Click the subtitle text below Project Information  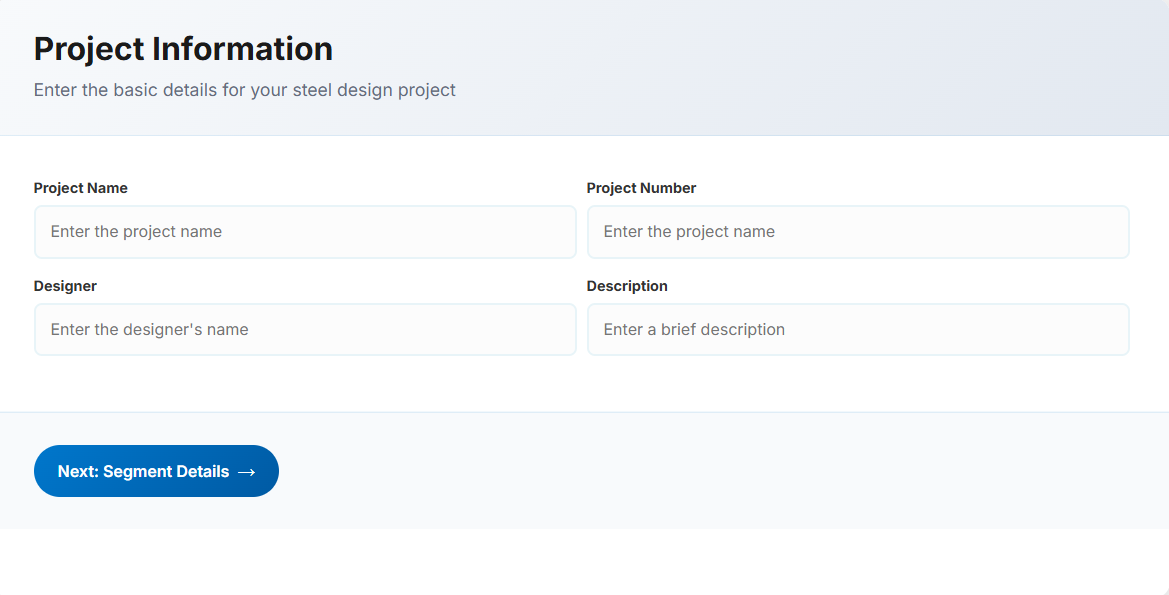click(244, 90)
